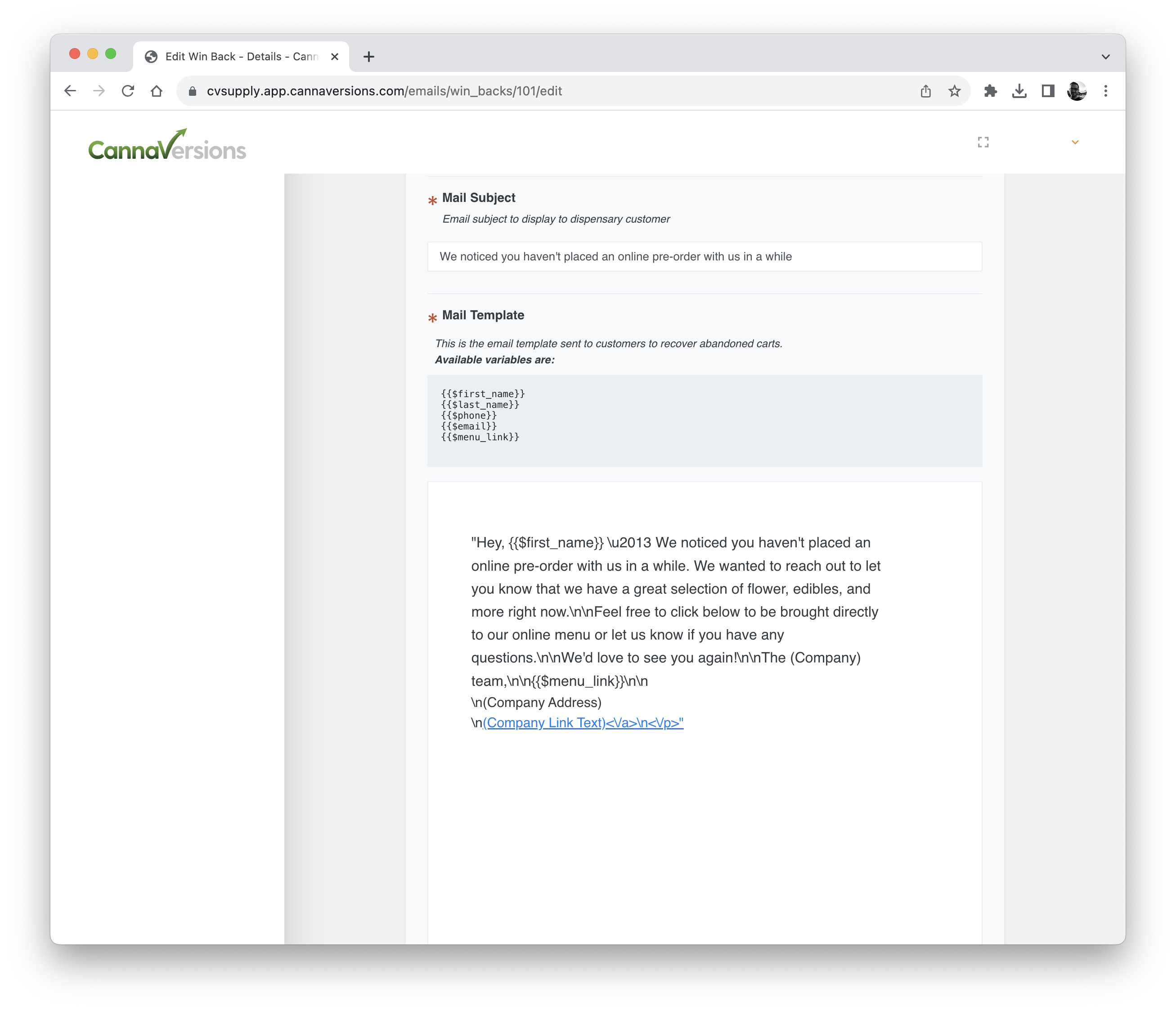The image size is (1176, 1011).
Task: Click the browser back arrow
Action: point(70,91)
